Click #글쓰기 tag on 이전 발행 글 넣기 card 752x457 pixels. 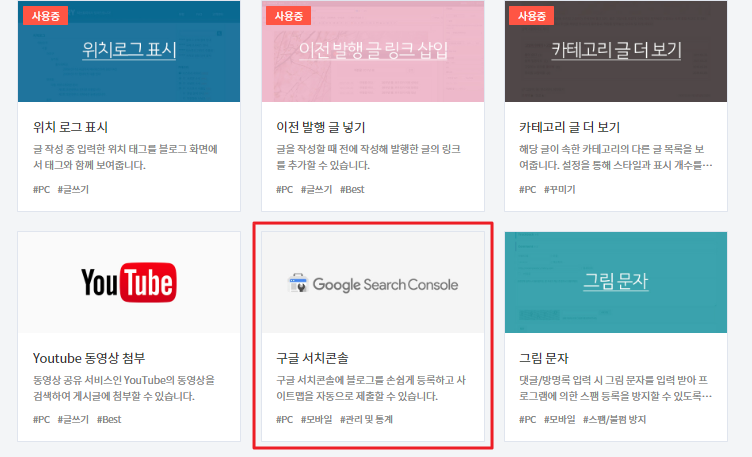coord(316,189)
